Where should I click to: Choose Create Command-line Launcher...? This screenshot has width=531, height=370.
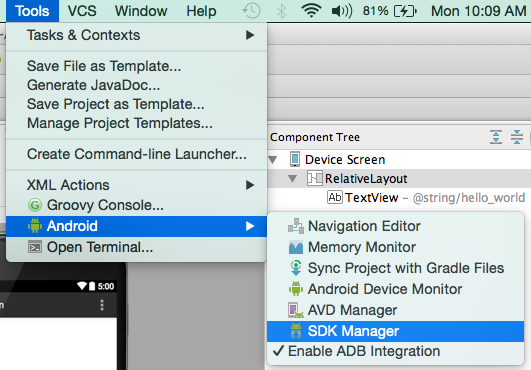(x=136, y=154)
